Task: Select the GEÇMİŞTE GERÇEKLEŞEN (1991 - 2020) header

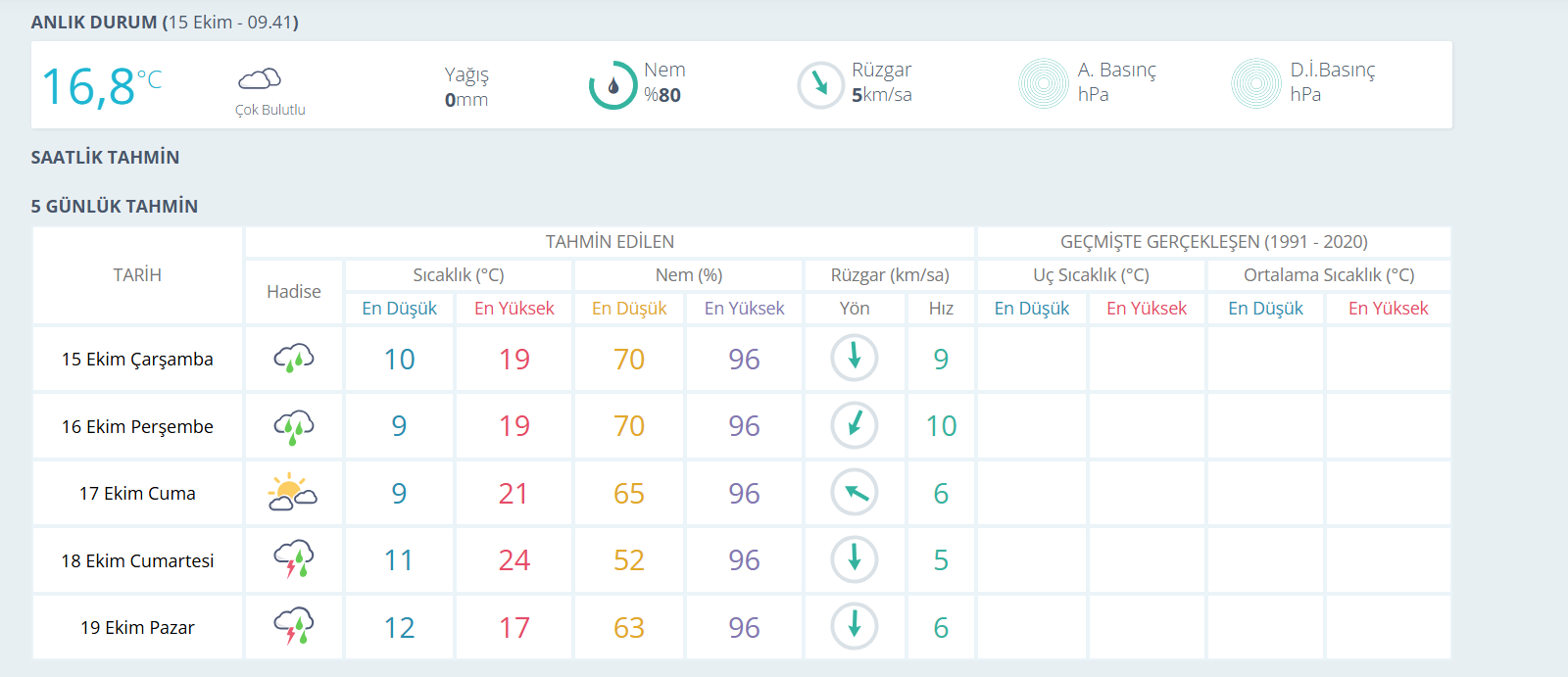Action: [x=1213, y=242]
